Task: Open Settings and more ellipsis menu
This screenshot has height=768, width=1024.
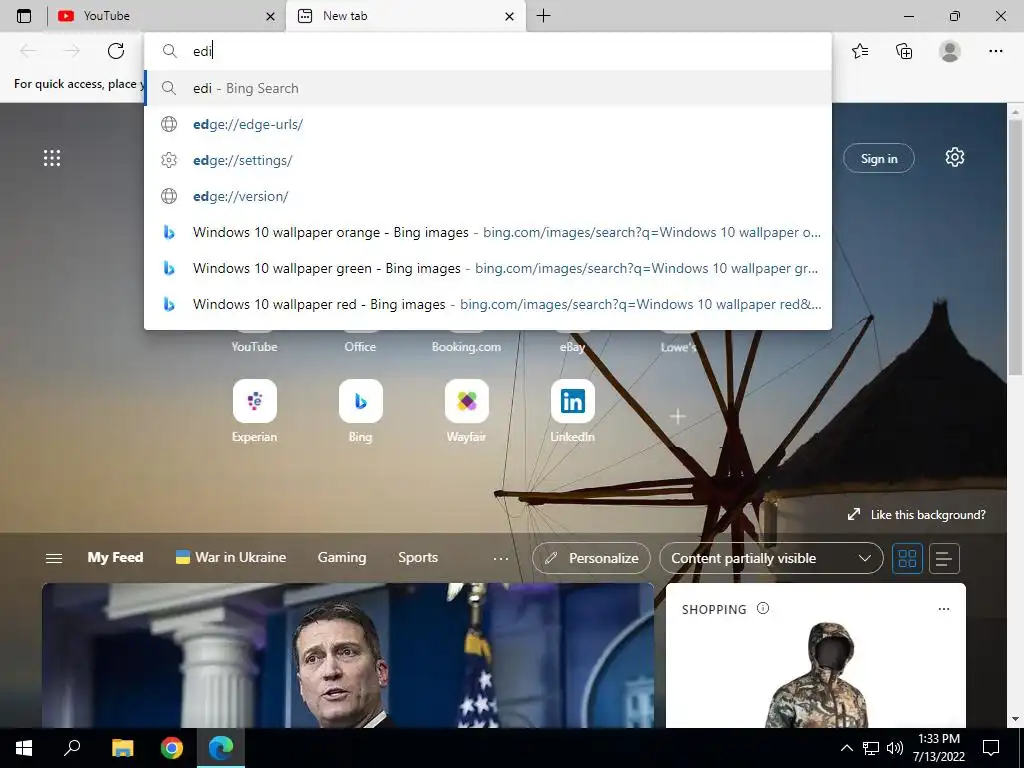Action: pos(995,51)
